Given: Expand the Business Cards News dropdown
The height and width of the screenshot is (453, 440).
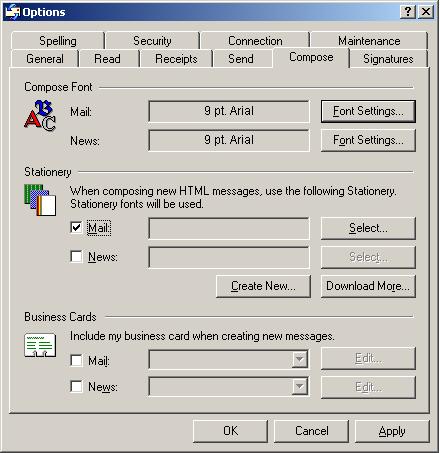Looking at the screenshot, I should tap(300, 386).
